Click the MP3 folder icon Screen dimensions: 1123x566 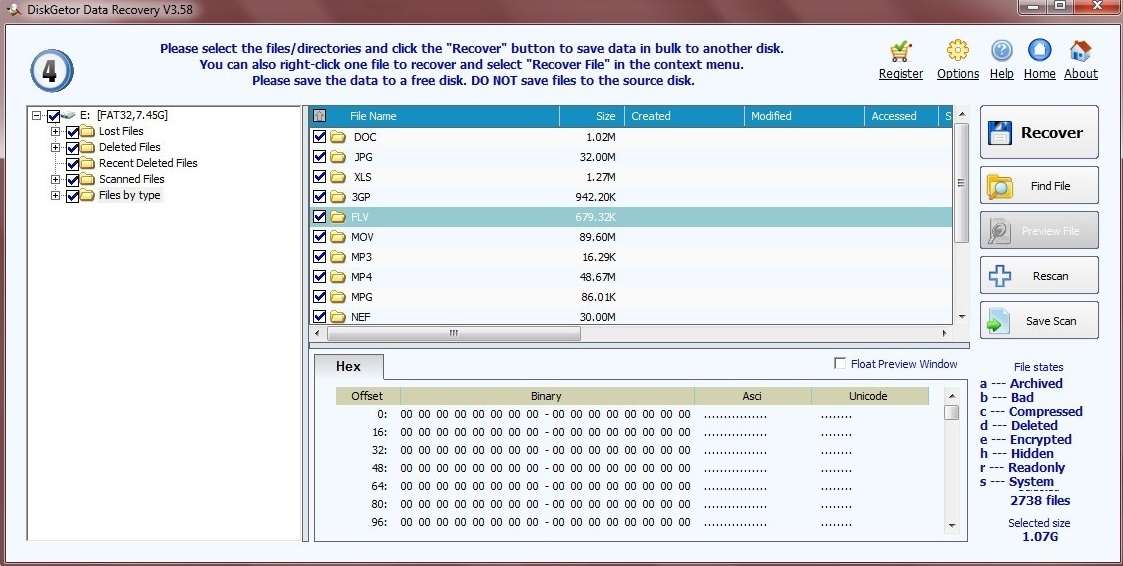pyautogui.click(x=338, y=257)
